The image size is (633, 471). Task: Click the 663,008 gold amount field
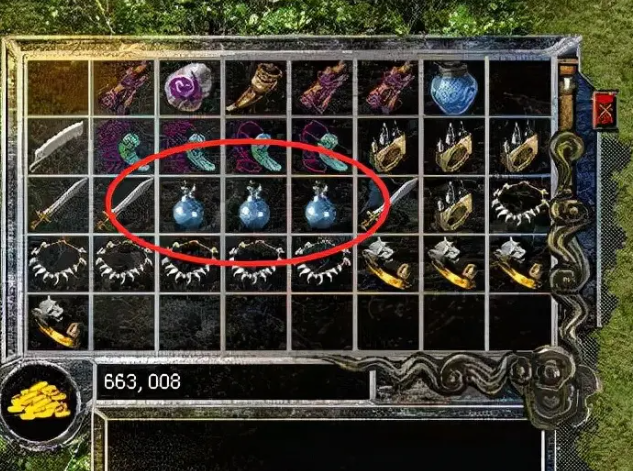point(233,382)
